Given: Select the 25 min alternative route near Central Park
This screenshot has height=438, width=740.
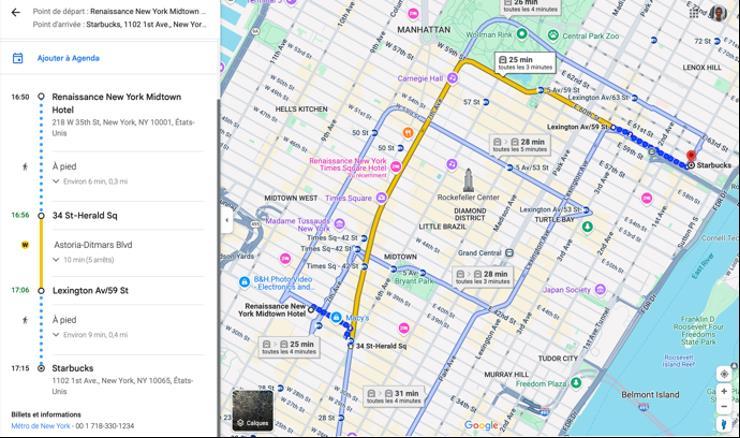Looking at the screenshot, I should coord(525,63).
